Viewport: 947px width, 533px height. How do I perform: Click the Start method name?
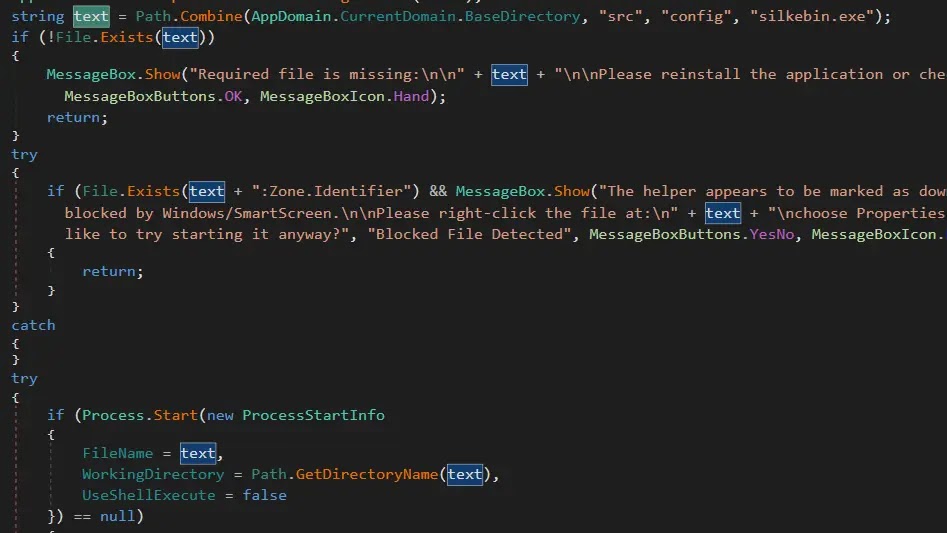click(x=175, y=415)
